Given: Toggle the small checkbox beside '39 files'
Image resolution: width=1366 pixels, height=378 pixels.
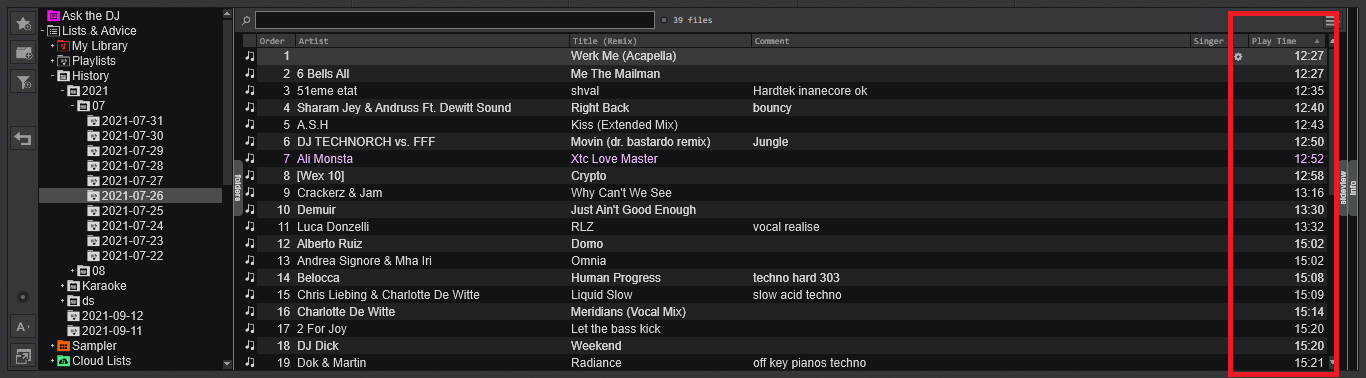Looking at the screenshot, I should pos(664,20).
